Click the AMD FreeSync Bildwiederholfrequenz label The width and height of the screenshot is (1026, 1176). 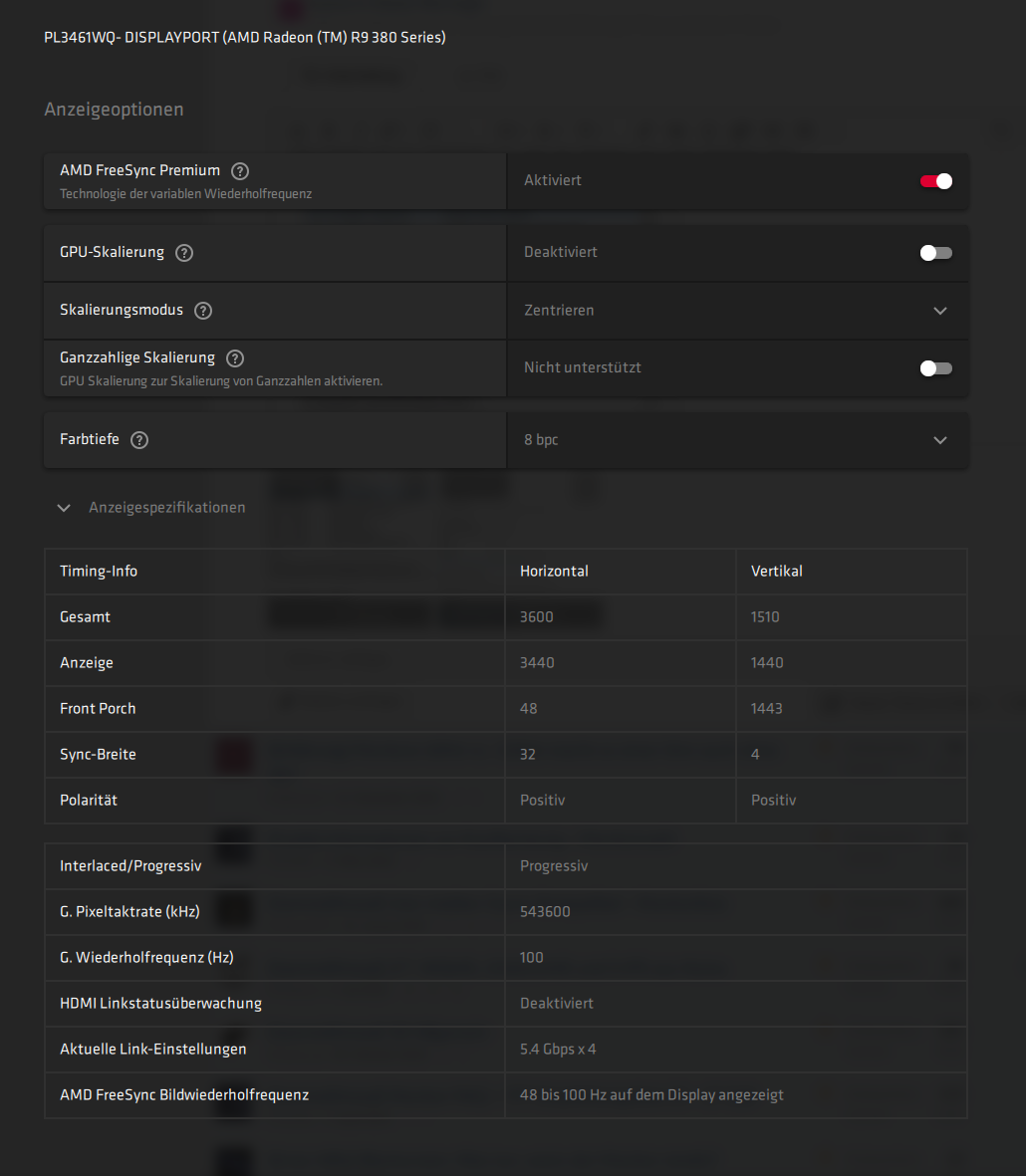[x=184, y=1095]
